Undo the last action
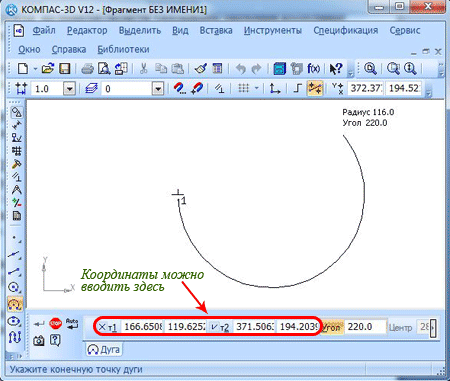450x381 pixels. [x=240, y=69]
